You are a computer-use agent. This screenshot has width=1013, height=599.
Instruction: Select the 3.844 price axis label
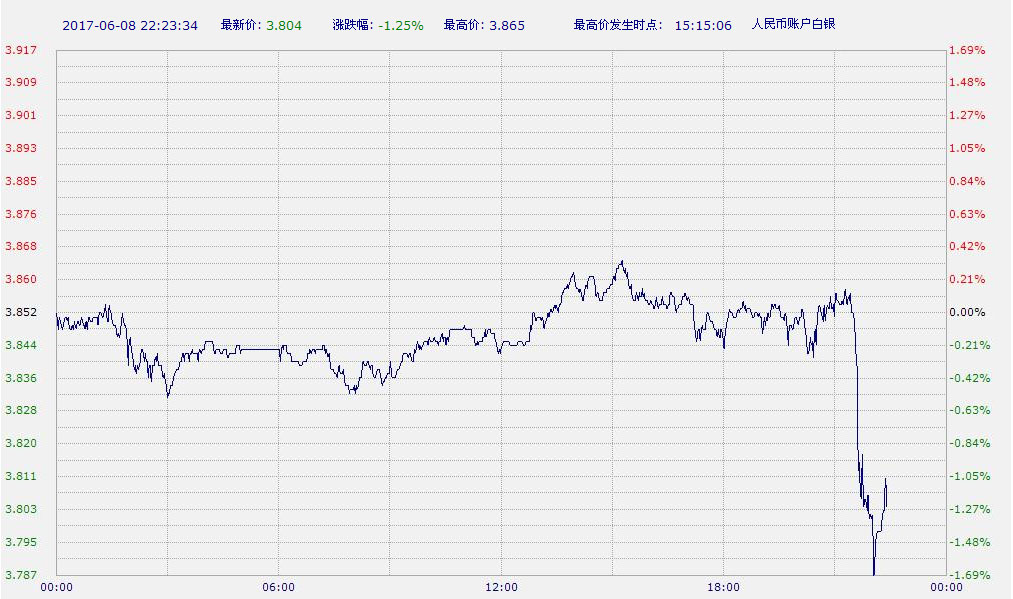coord(21,345)
